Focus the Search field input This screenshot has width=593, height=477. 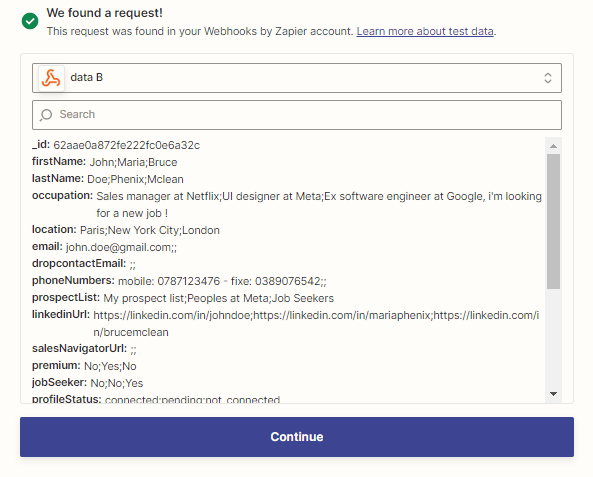(x=297, y=115)
